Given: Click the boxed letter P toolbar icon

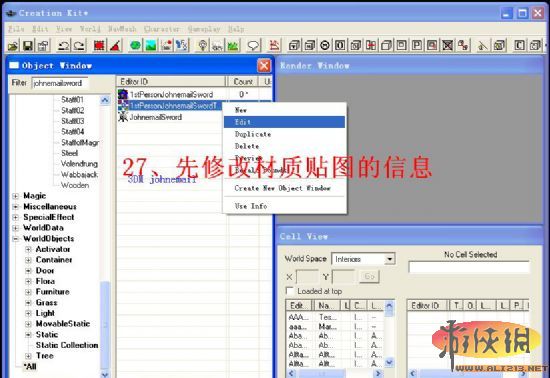Looking at the screenshot, I should pos(417,45).
